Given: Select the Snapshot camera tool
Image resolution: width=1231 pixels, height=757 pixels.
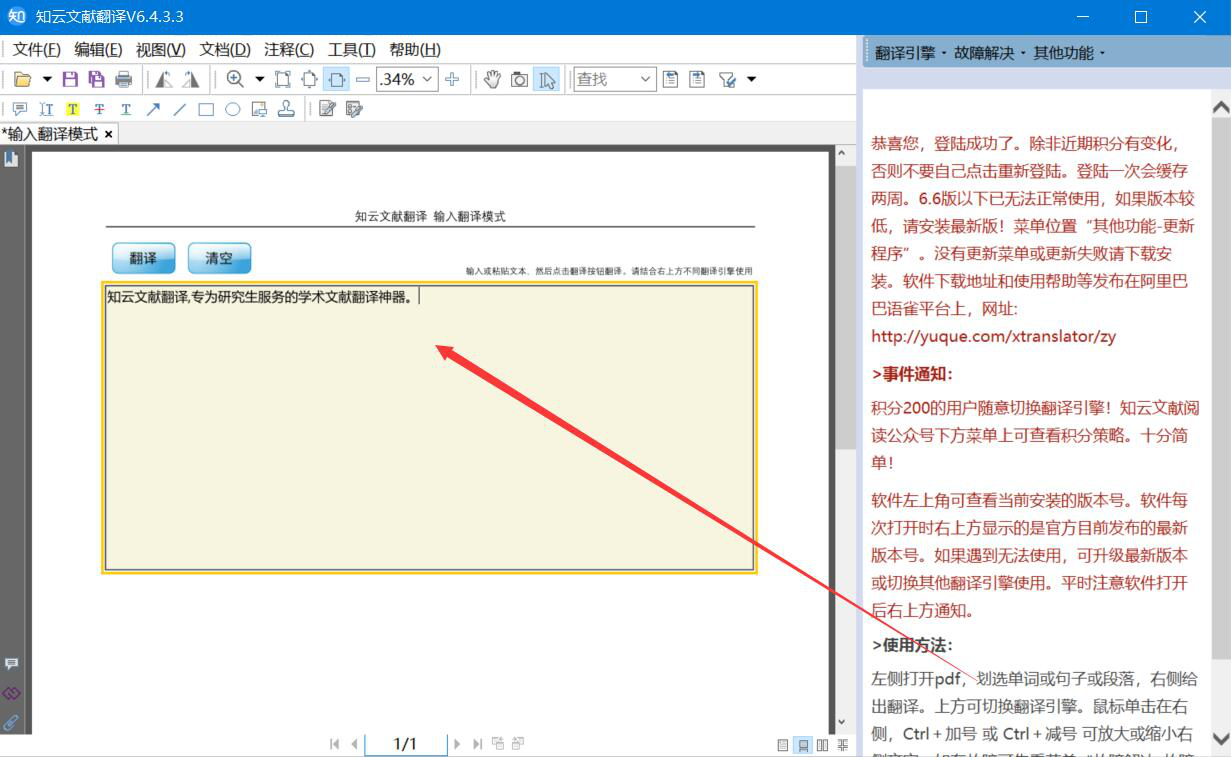Looking at the screenshot, I should pos(519,80).
